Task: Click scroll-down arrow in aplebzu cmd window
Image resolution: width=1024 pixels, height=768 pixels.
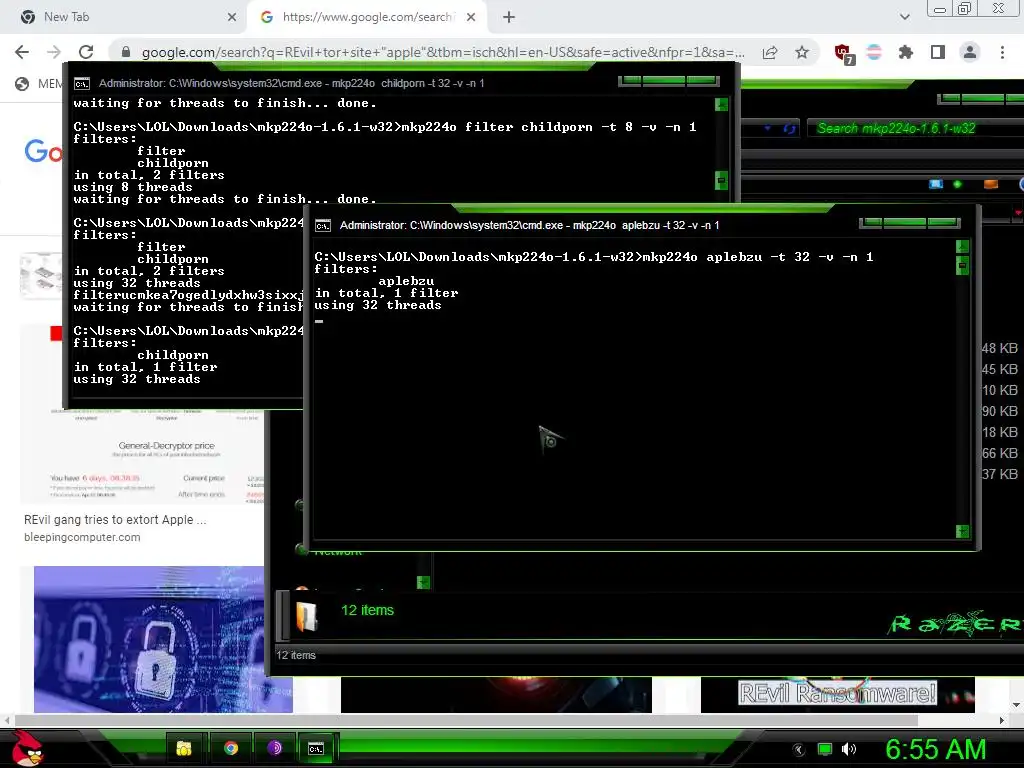Action: click(x=962, y=532)
